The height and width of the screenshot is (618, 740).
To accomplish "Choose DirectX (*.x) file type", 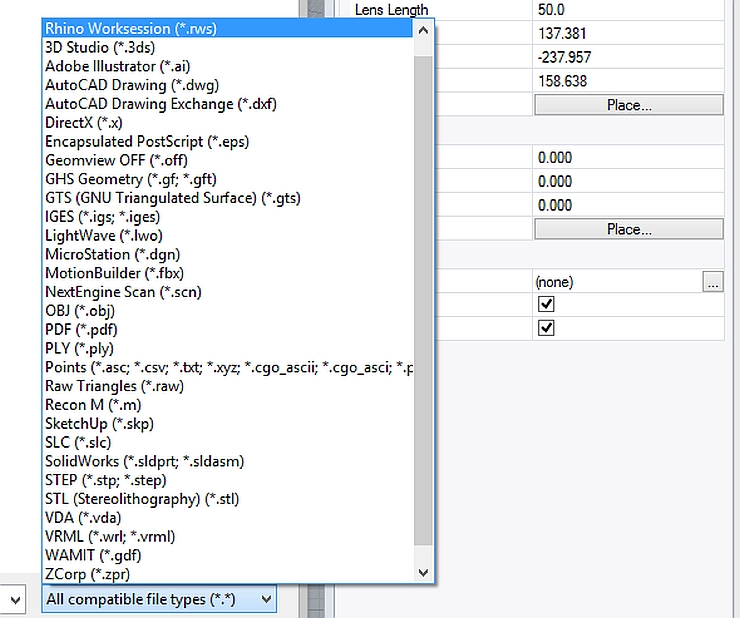I will click(227, 123).
